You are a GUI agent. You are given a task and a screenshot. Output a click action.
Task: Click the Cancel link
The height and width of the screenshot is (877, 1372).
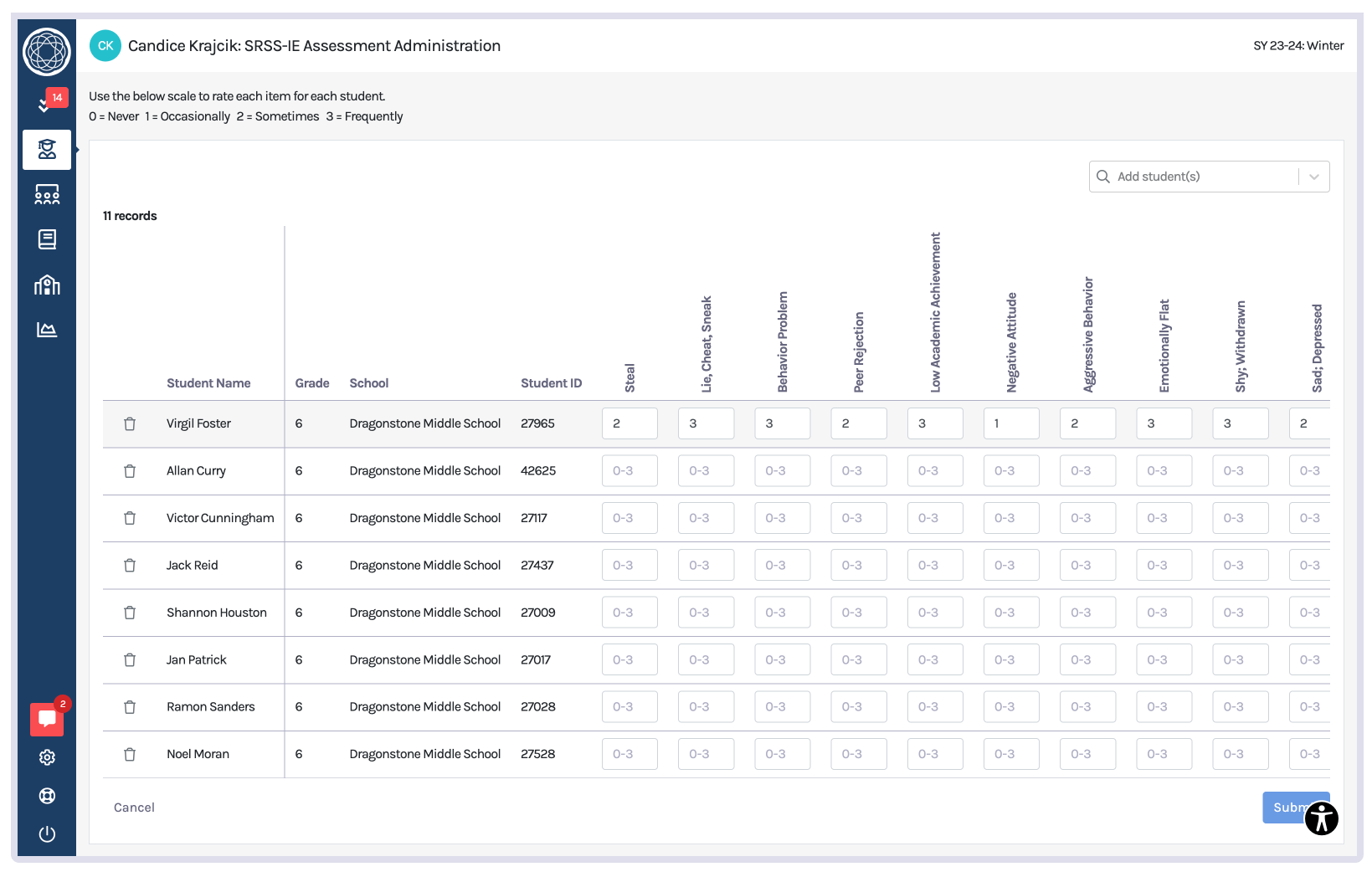pos(134,808)
